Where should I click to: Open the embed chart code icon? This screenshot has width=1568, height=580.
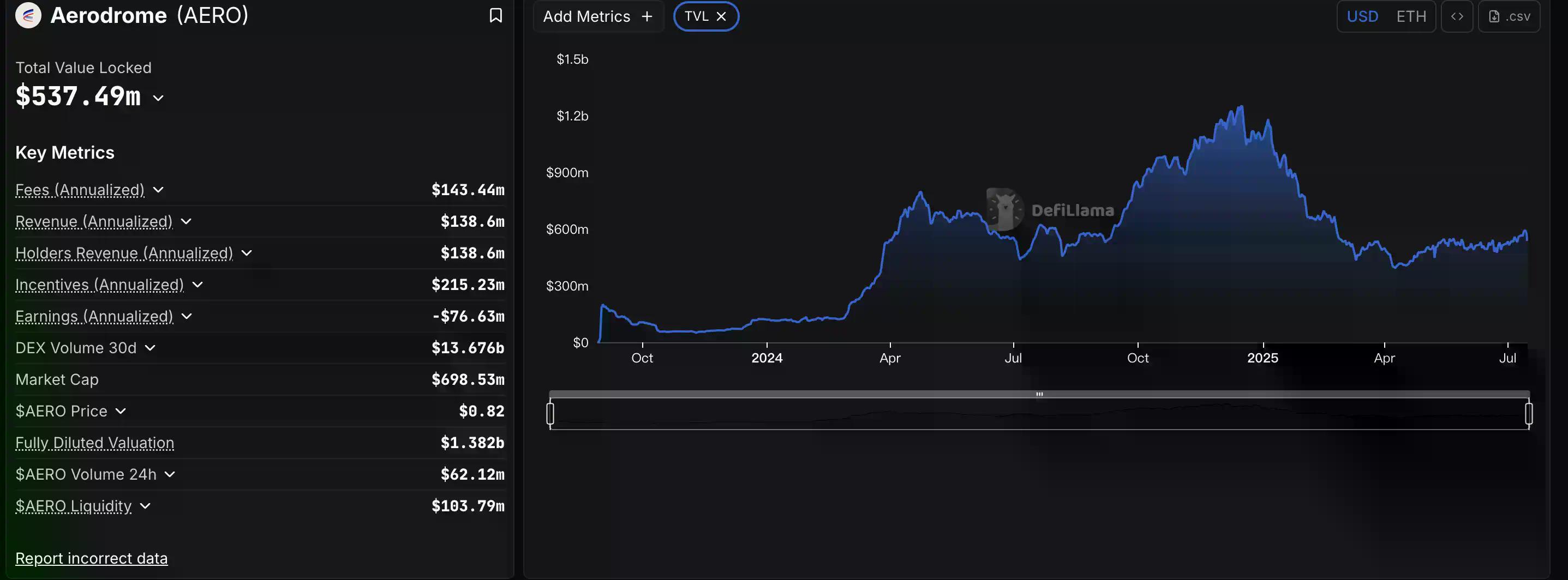pyautogui.click(x=1457, y=16)
